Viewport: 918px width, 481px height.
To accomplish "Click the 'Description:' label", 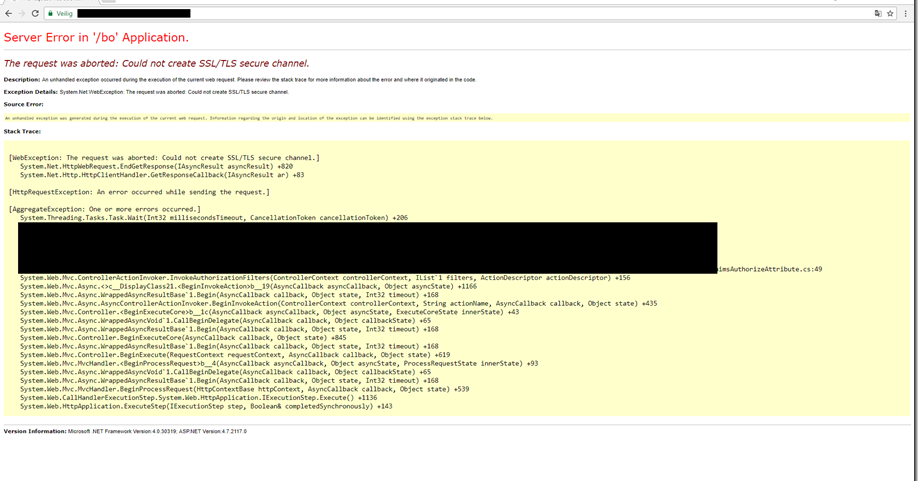I will click(22, 80).
